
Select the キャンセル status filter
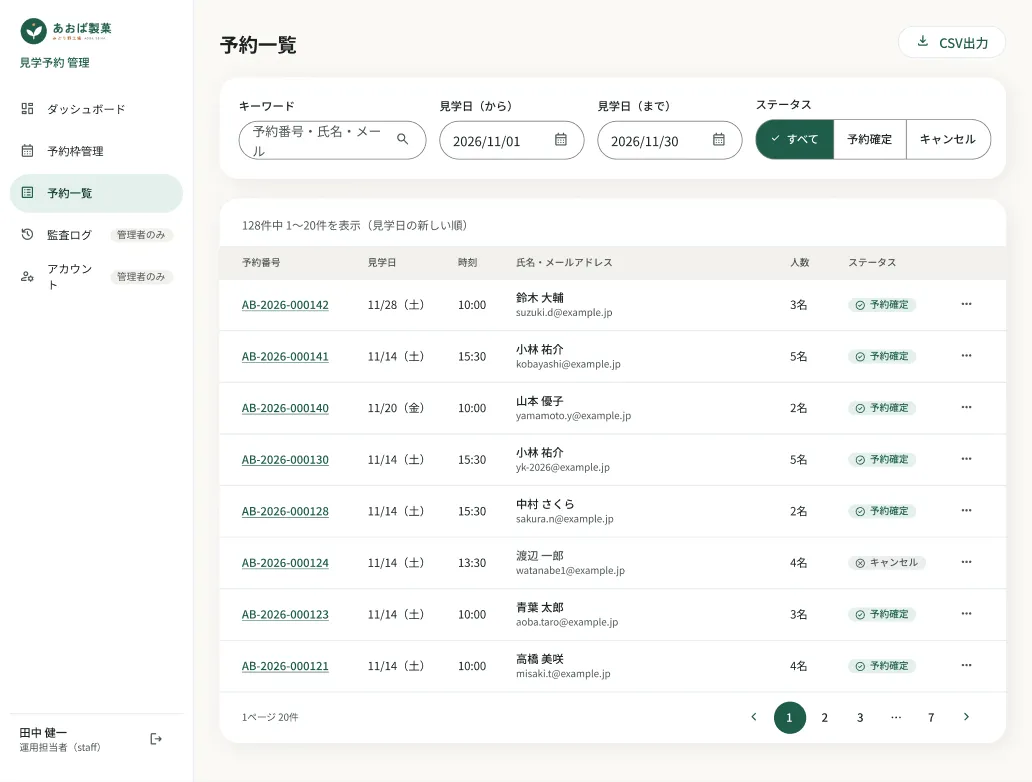click(948, 139)
